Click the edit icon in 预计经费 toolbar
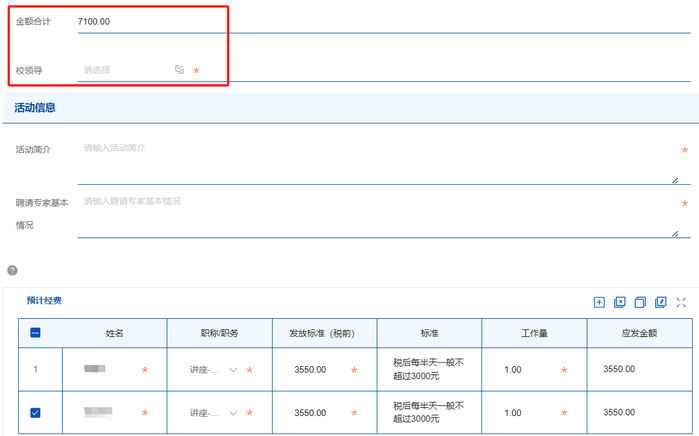699x436 pixels. pyautogui.click(x=661, y=302)
